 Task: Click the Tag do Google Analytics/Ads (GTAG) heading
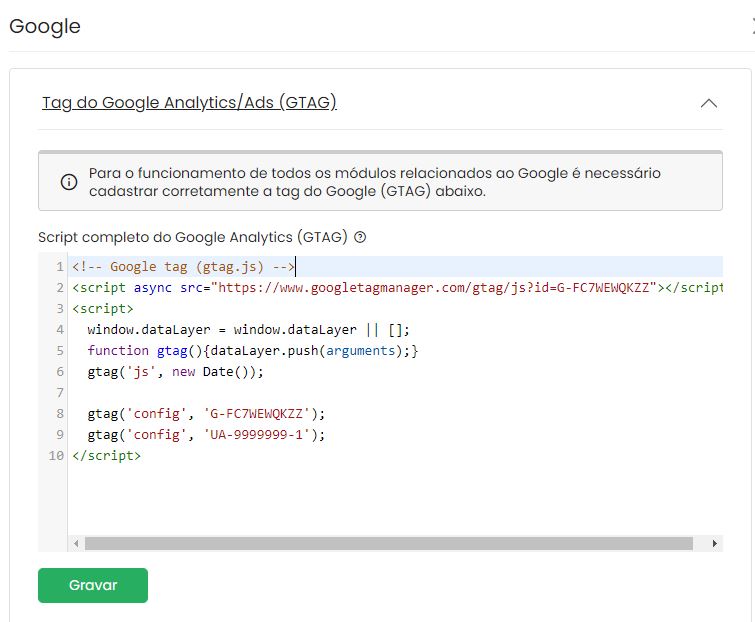[189, 103]
